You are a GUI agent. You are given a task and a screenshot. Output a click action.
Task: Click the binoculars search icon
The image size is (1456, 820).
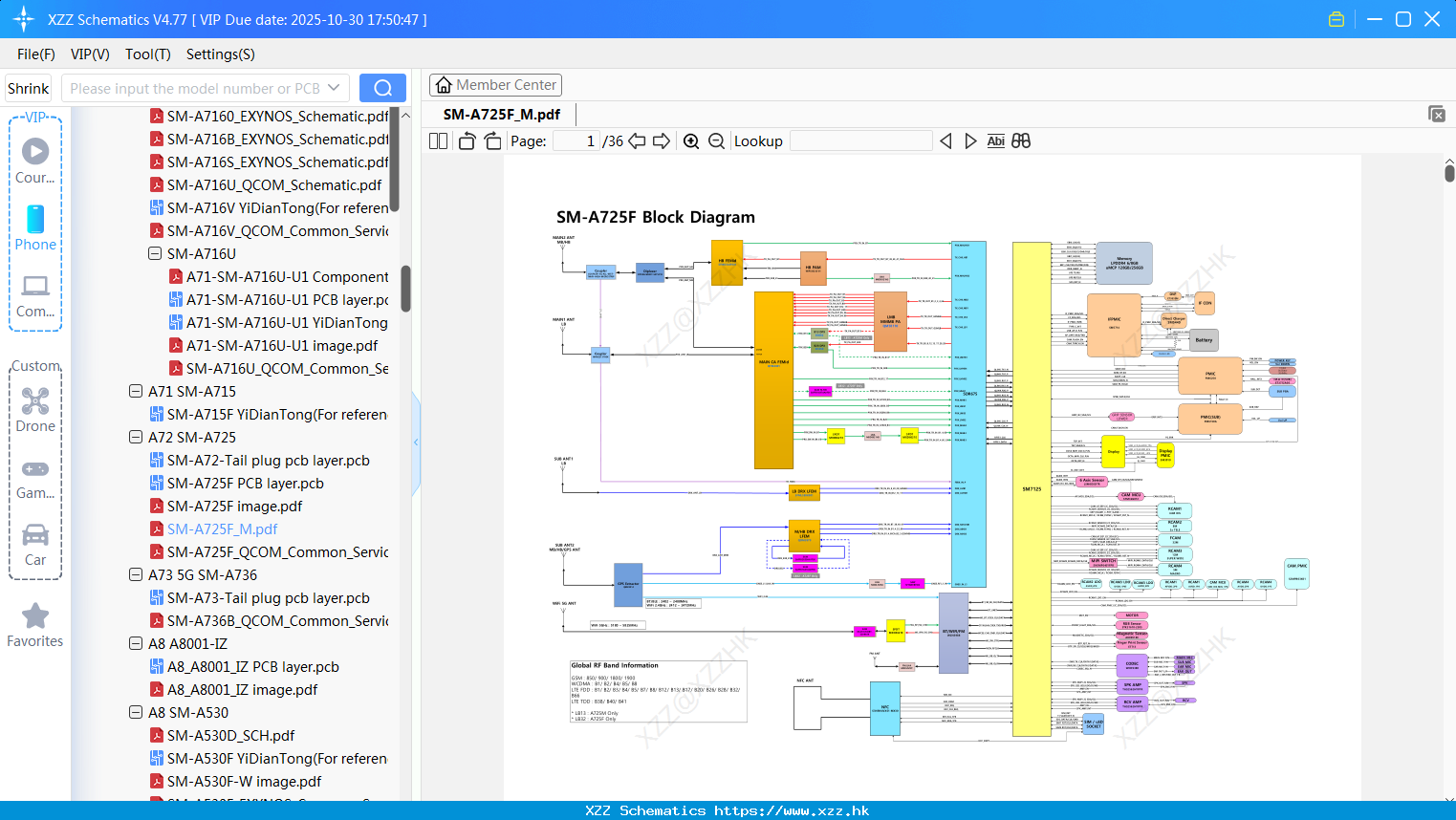[1021, 140]
